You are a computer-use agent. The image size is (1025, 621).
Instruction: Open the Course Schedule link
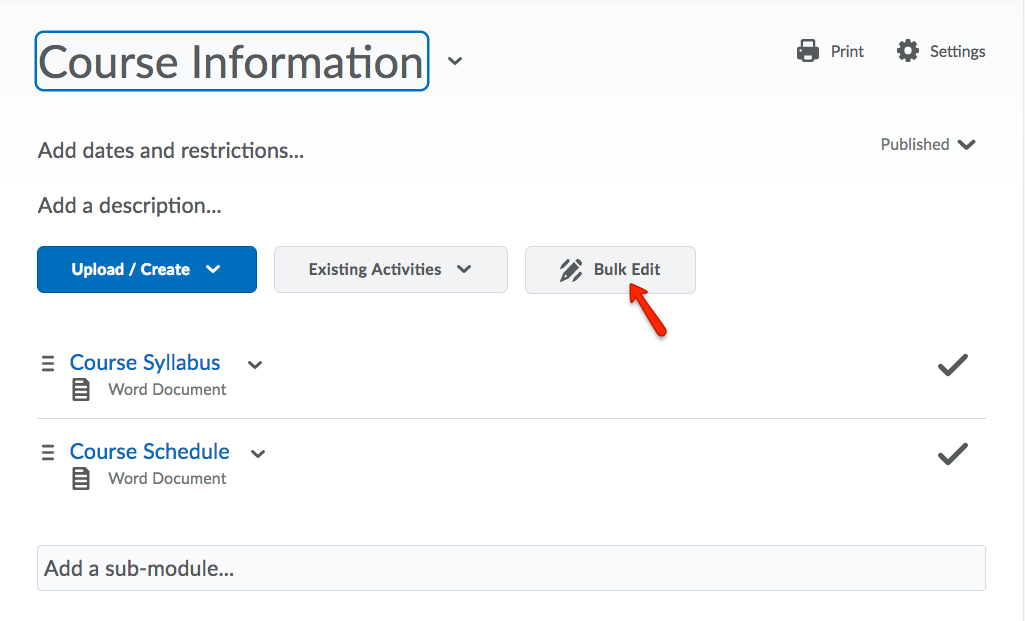149,452
